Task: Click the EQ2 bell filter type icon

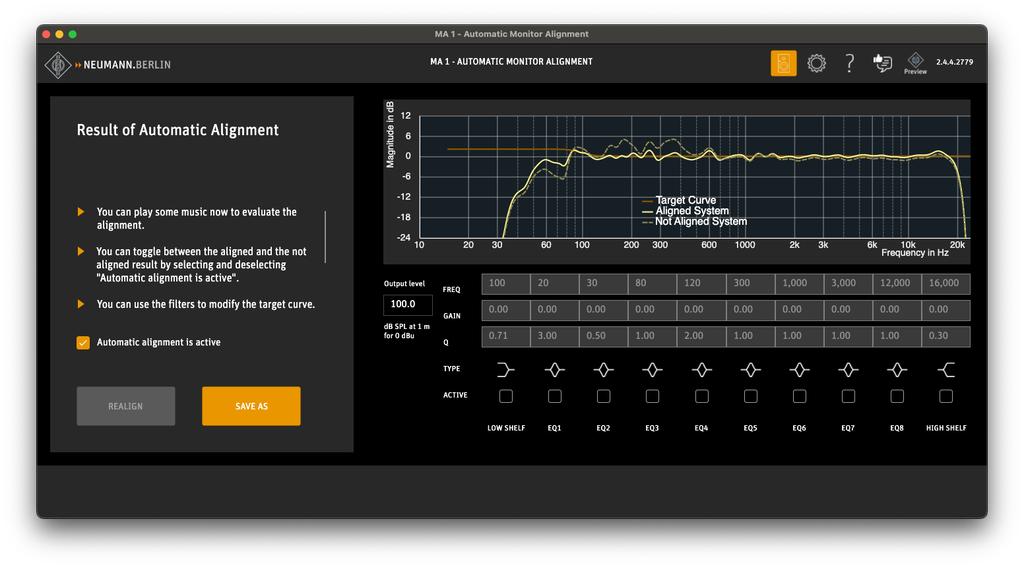Action: [603, 370]
